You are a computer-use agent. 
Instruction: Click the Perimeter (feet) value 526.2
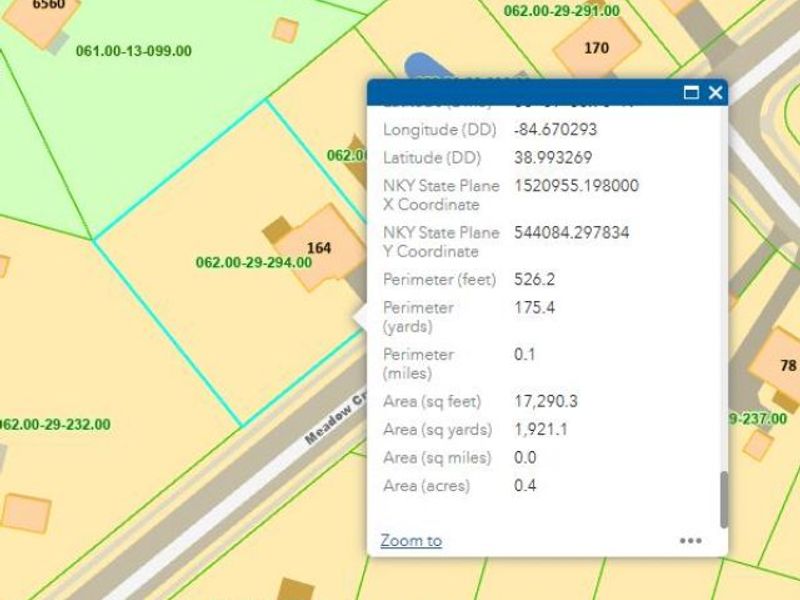535,279
